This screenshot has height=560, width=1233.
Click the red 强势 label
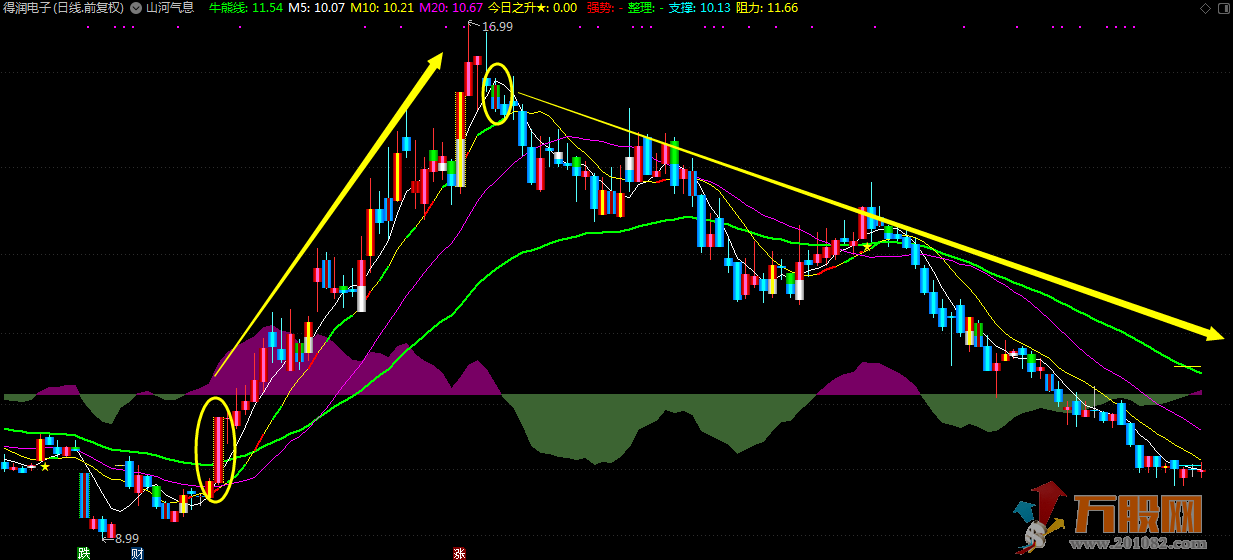[x=605, y=7]
